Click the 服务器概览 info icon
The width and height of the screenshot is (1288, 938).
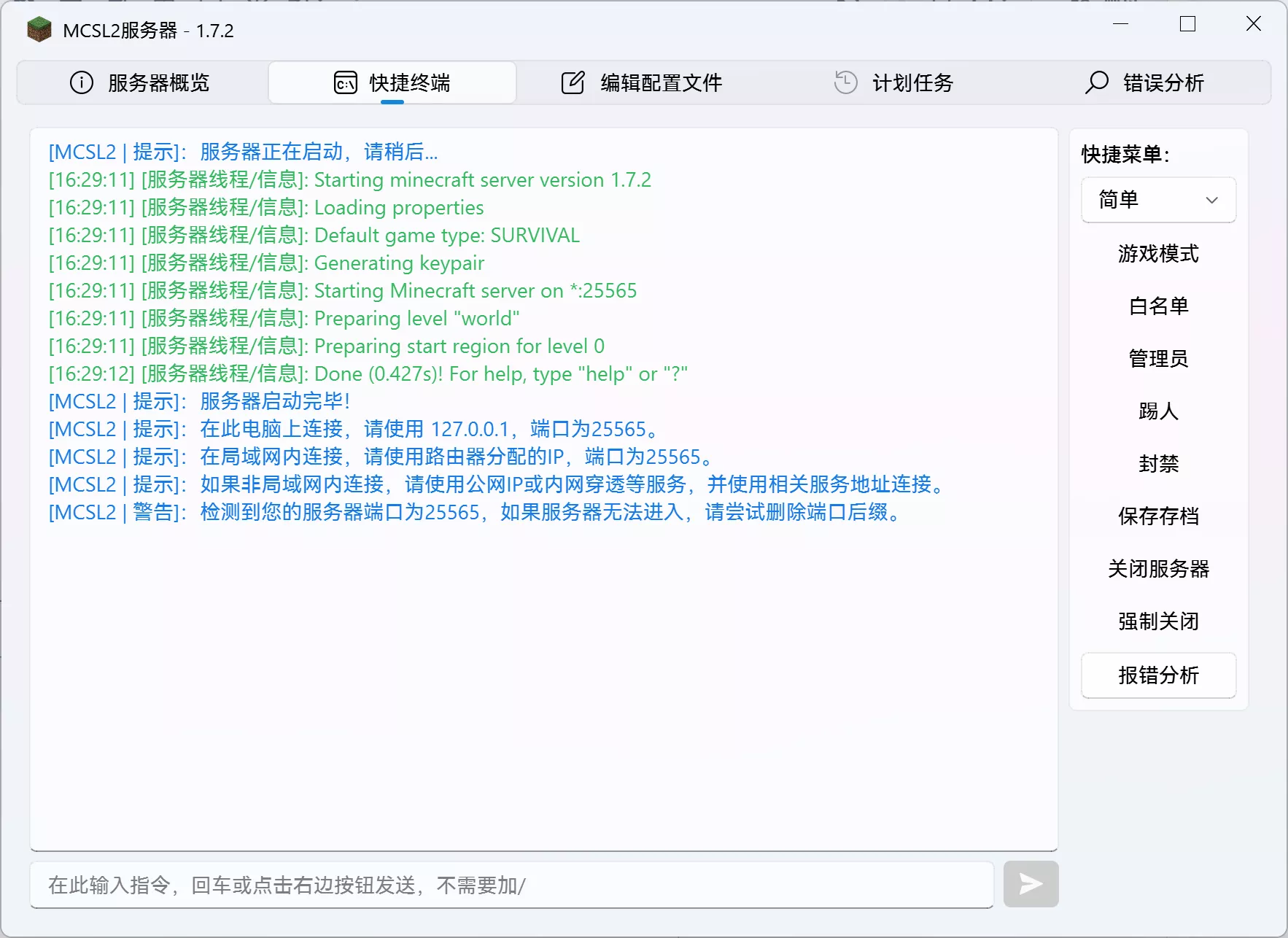click(81, 82)
